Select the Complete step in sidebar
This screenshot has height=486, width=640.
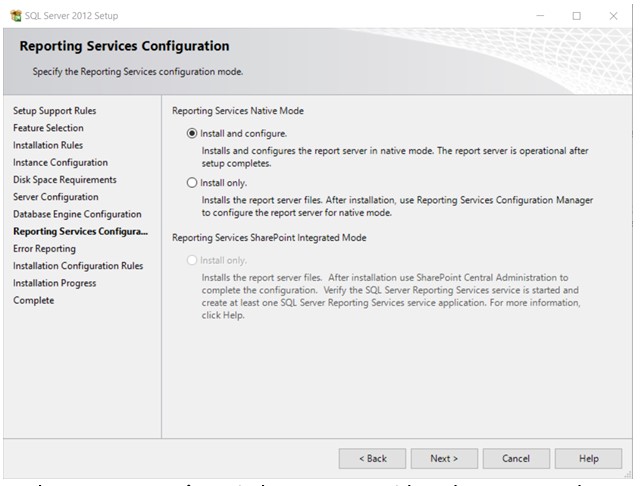[x=33, y=300]
